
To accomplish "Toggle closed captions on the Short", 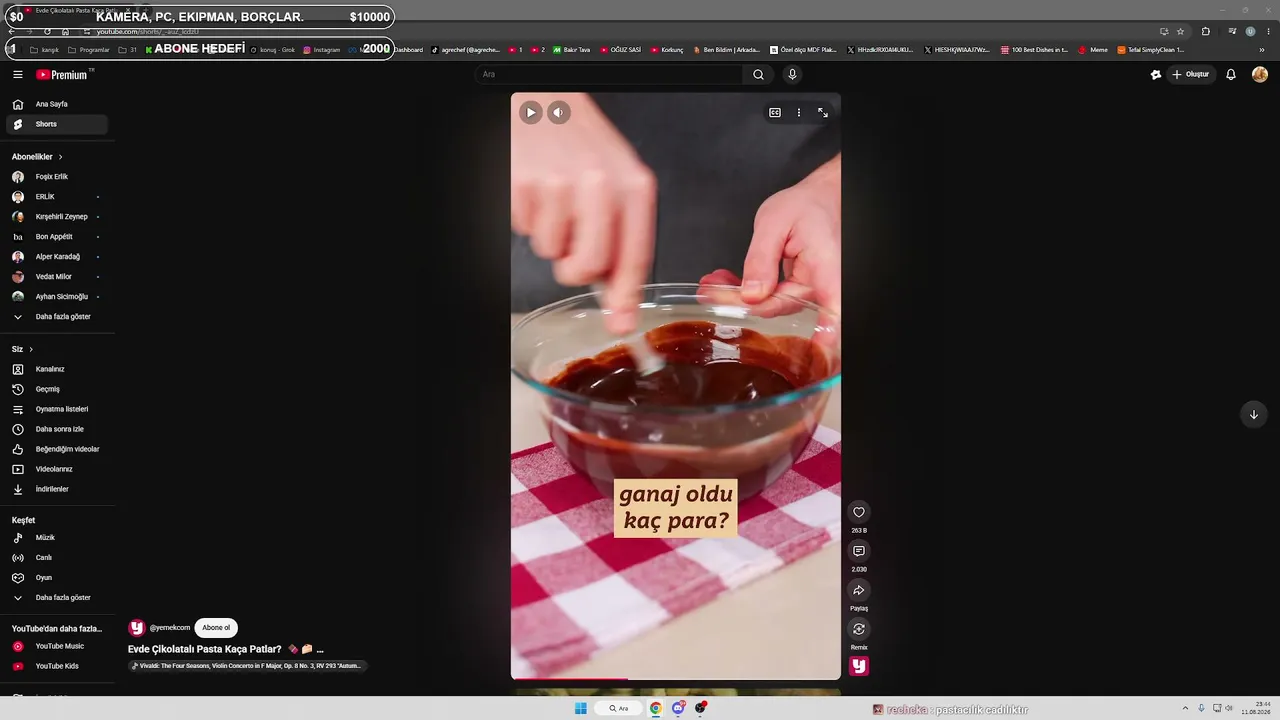I will 775,113.
